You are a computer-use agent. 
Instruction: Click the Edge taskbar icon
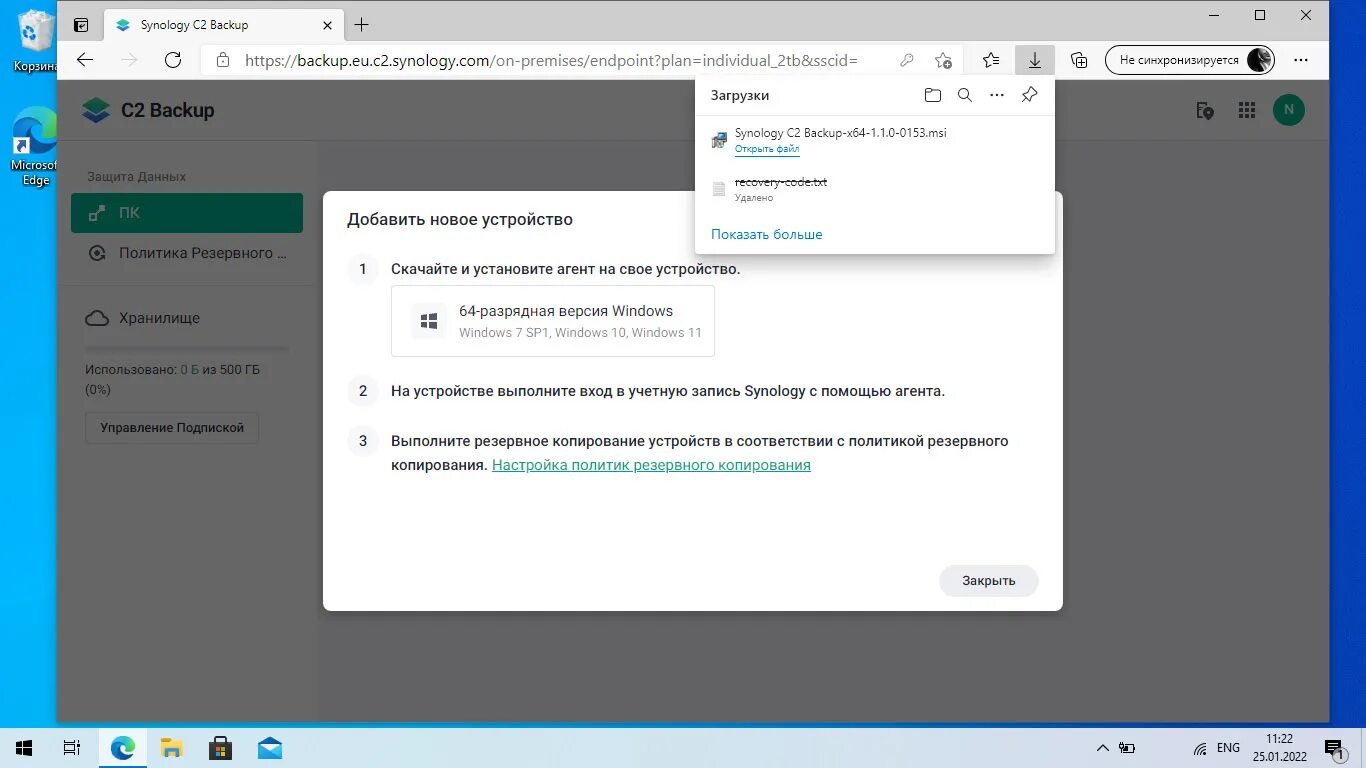122,748
